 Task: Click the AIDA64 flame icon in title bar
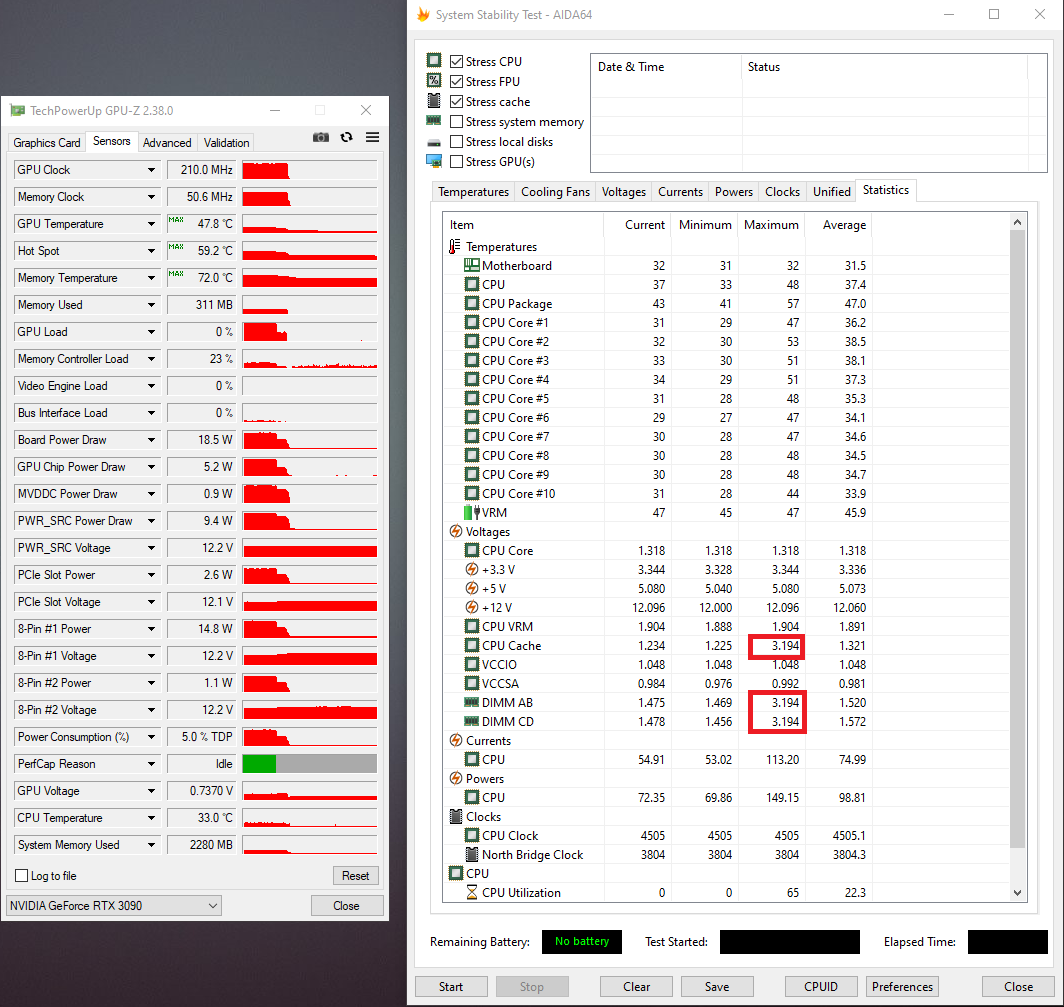424,15
